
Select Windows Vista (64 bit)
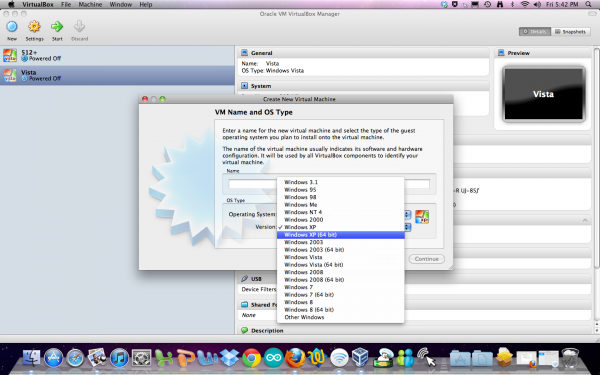(341, 265)
